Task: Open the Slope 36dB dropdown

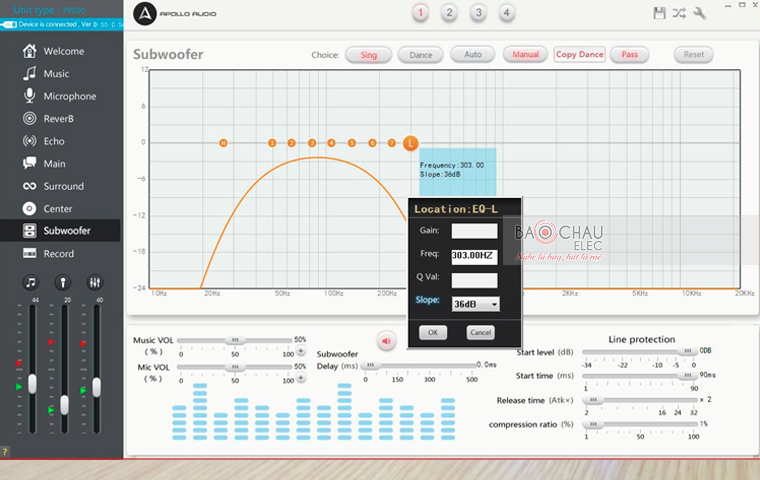Action: [x=475, y=304]
